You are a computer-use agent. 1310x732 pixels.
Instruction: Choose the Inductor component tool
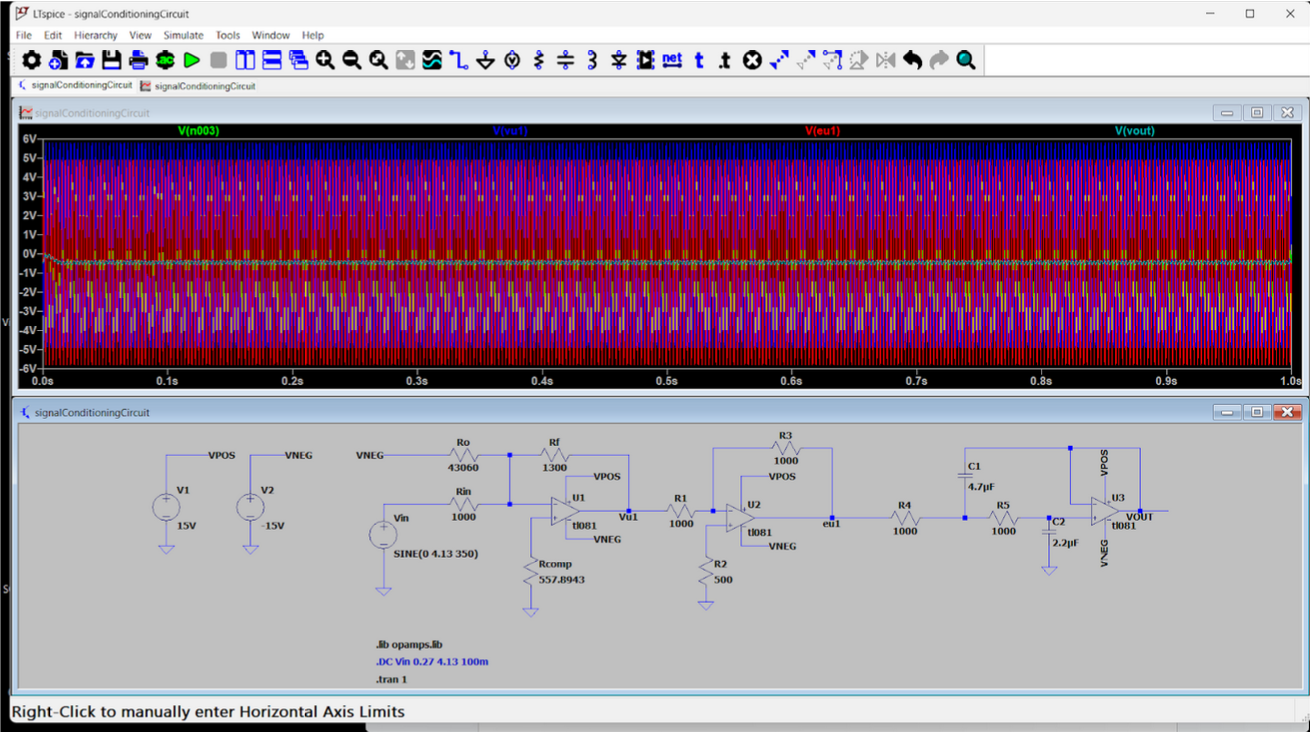pos(592,61)
